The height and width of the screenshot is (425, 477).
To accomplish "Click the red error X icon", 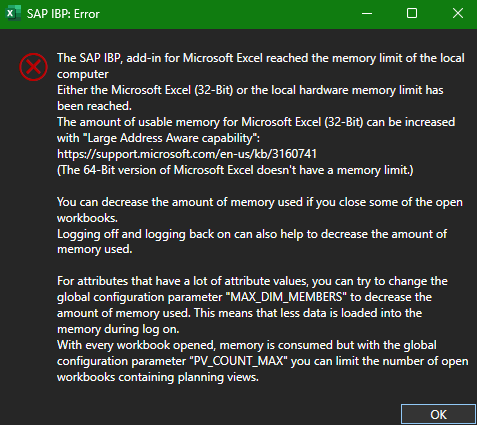I will [33, 67].
